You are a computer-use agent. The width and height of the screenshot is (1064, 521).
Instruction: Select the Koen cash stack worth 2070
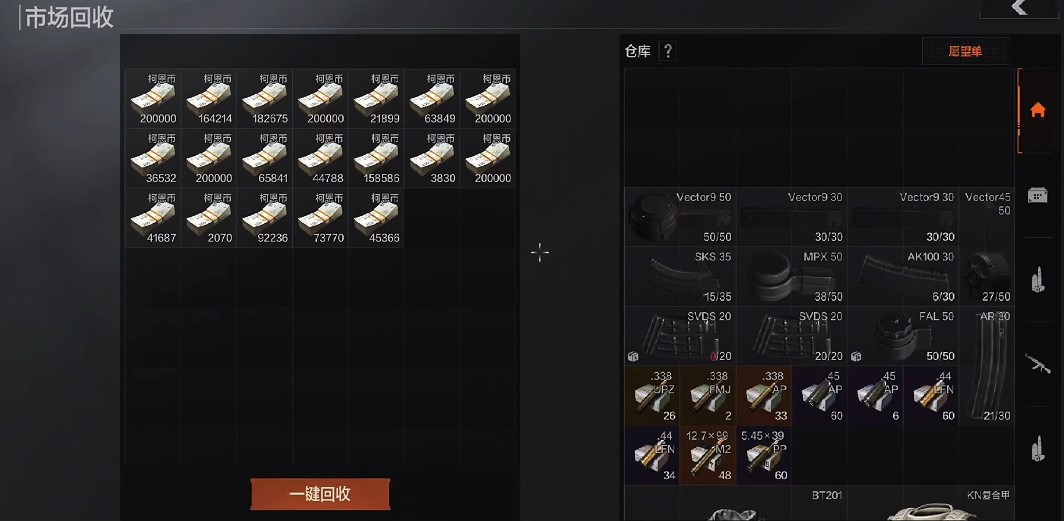coord(209,217)
